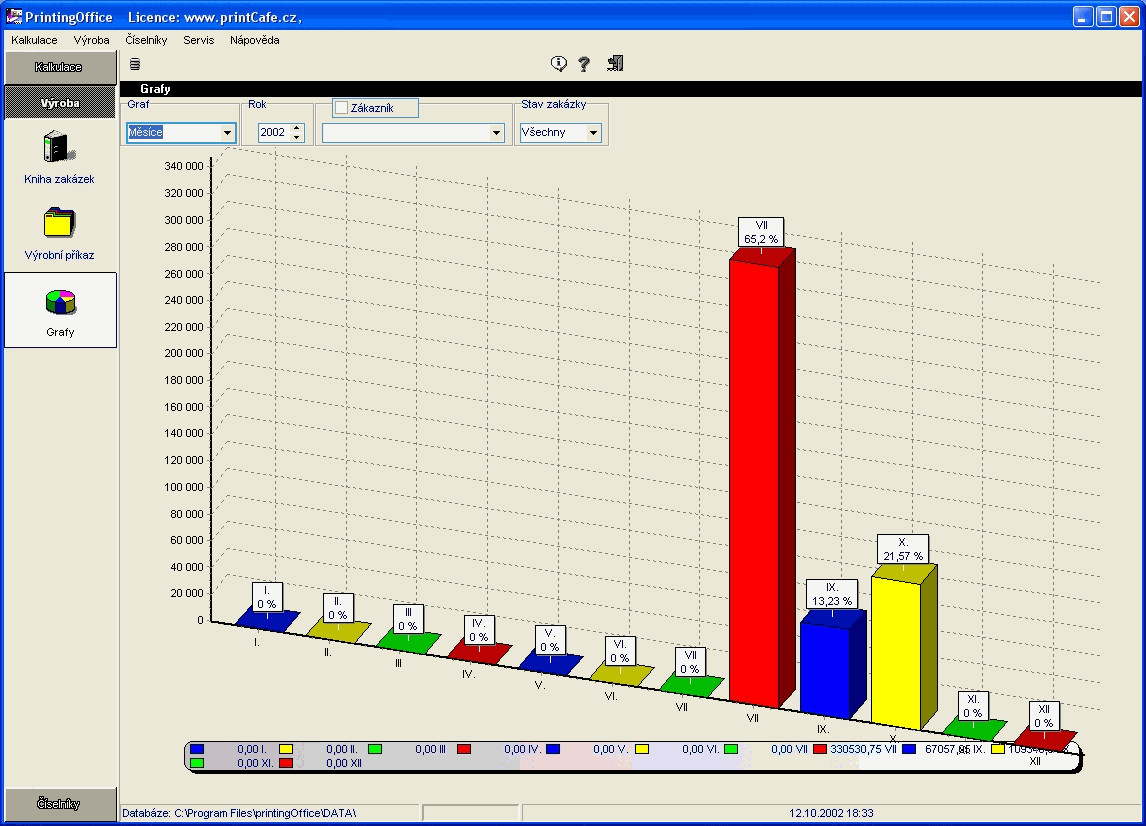Open the Stav zakázky dropdown showing Všechny
This screenshot has width=1146, height=826.
pyautogui.click(x=593, y=132)
